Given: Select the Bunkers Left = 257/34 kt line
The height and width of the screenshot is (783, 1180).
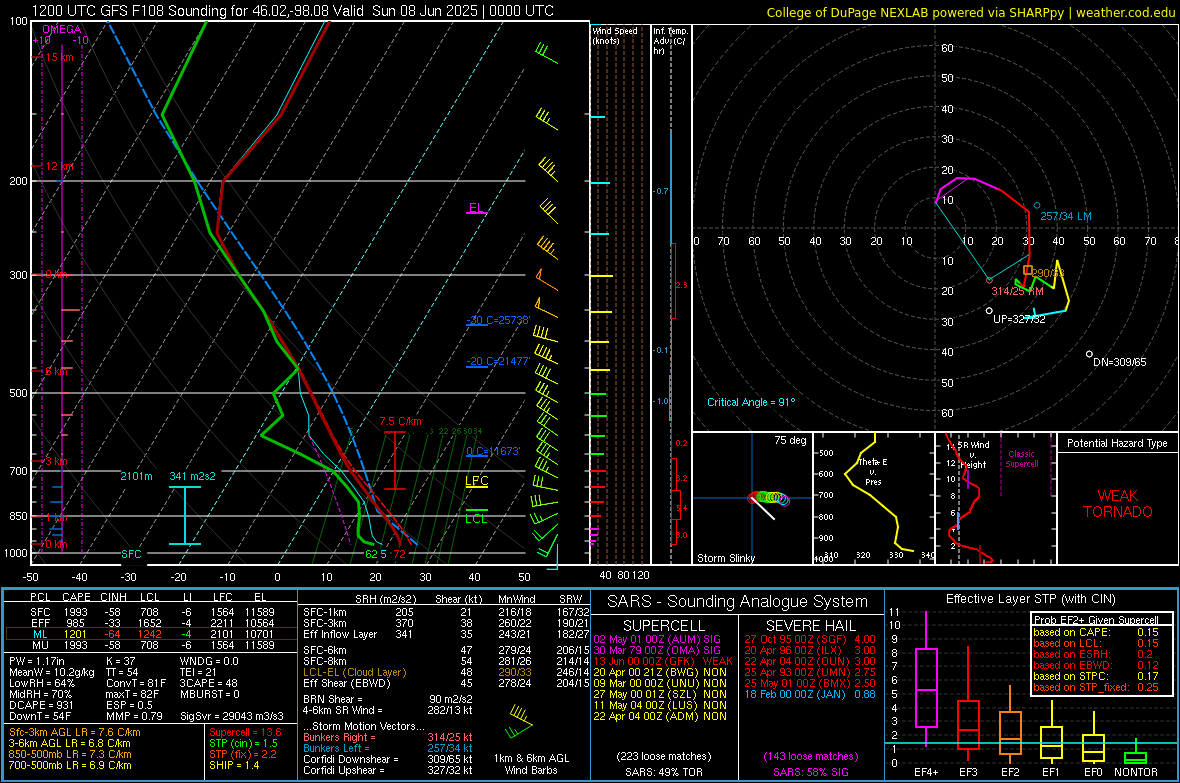Looking at the screenshot, I should 388,748.
